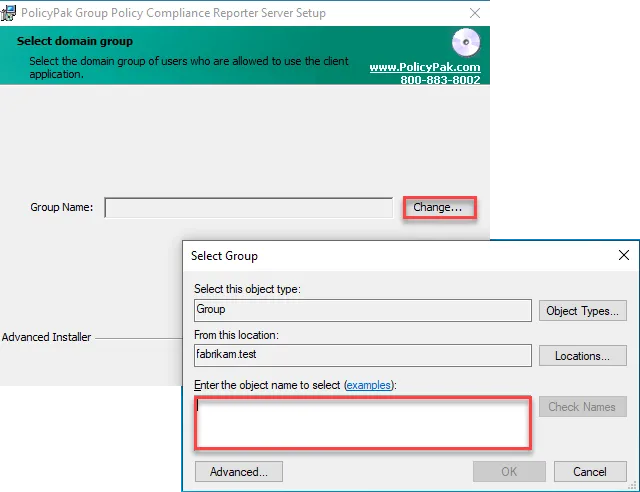This screenshot has width=640, height=492.
Task: Click the Advanced Installer label
Action: tap(46, 337)
